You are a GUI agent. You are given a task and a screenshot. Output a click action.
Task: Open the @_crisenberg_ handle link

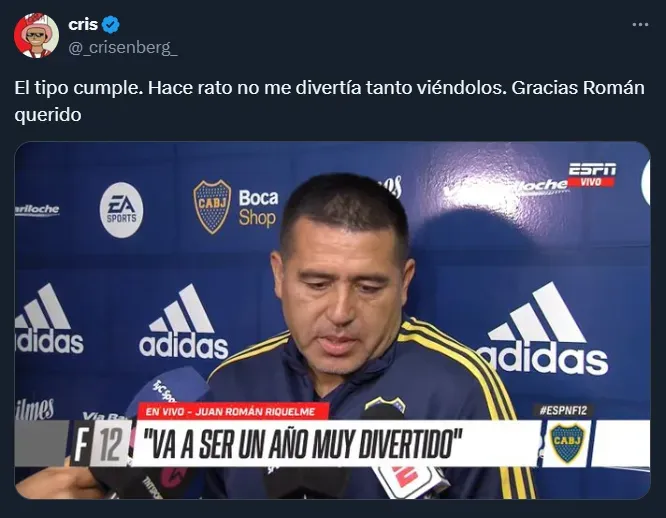click(123, 47)
